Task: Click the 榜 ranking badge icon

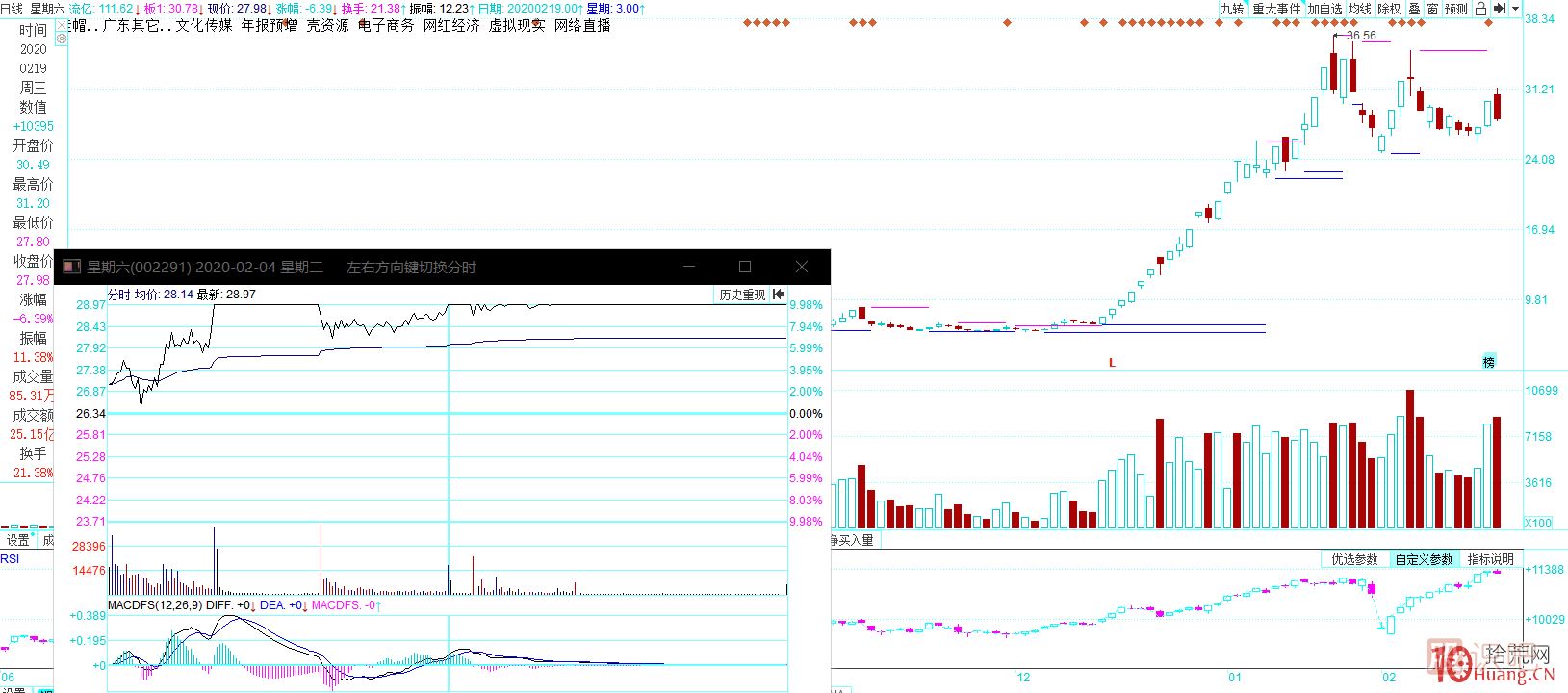Action: click(1489, 362)
